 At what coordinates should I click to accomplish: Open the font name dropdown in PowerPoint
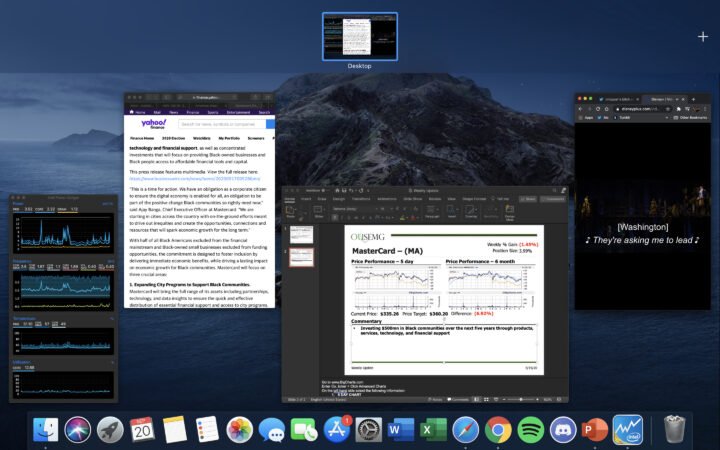tap(355, 208)
